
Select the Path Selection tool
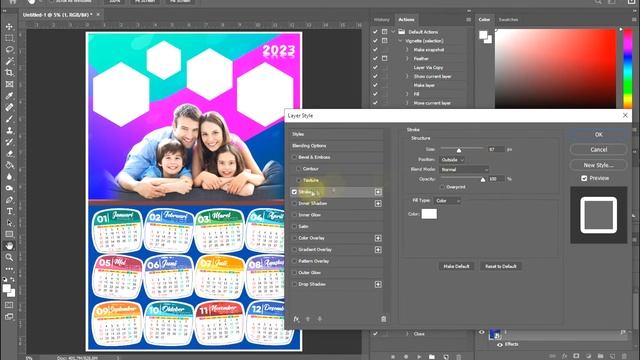point(9,223)
